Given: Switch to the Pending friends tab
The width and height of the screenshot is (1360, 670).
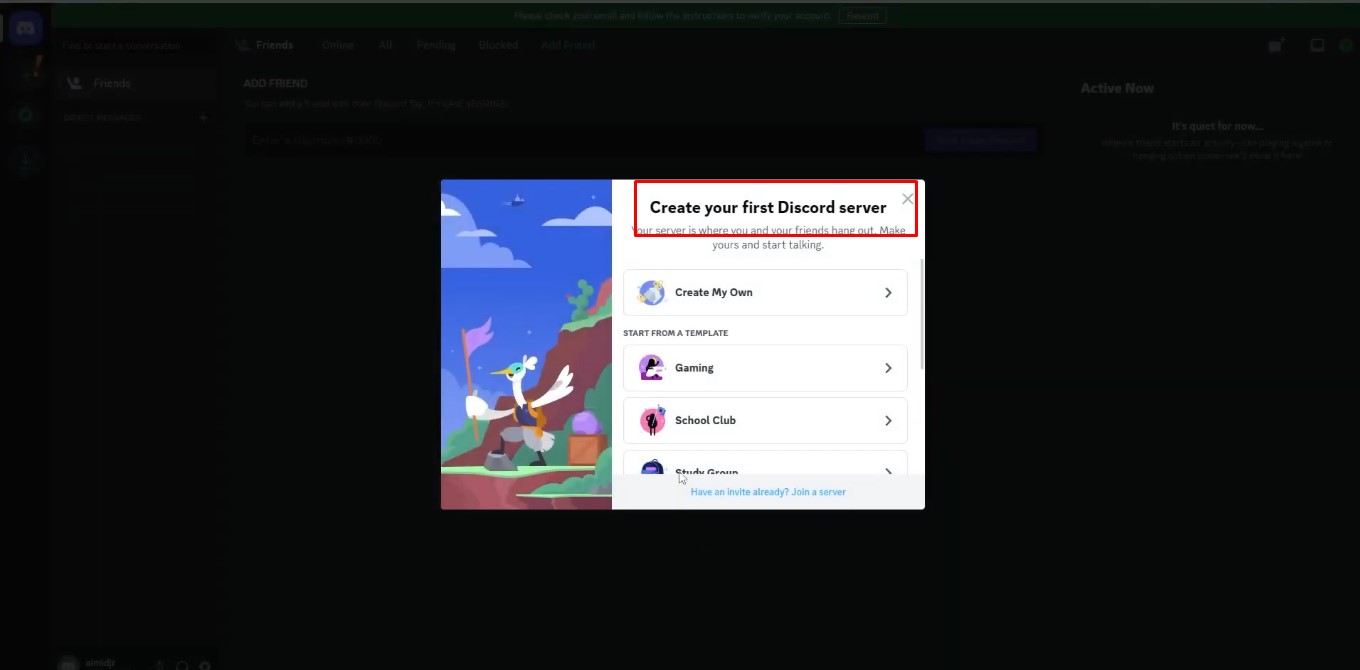Looking at the screenshot, I should [435, 44].
